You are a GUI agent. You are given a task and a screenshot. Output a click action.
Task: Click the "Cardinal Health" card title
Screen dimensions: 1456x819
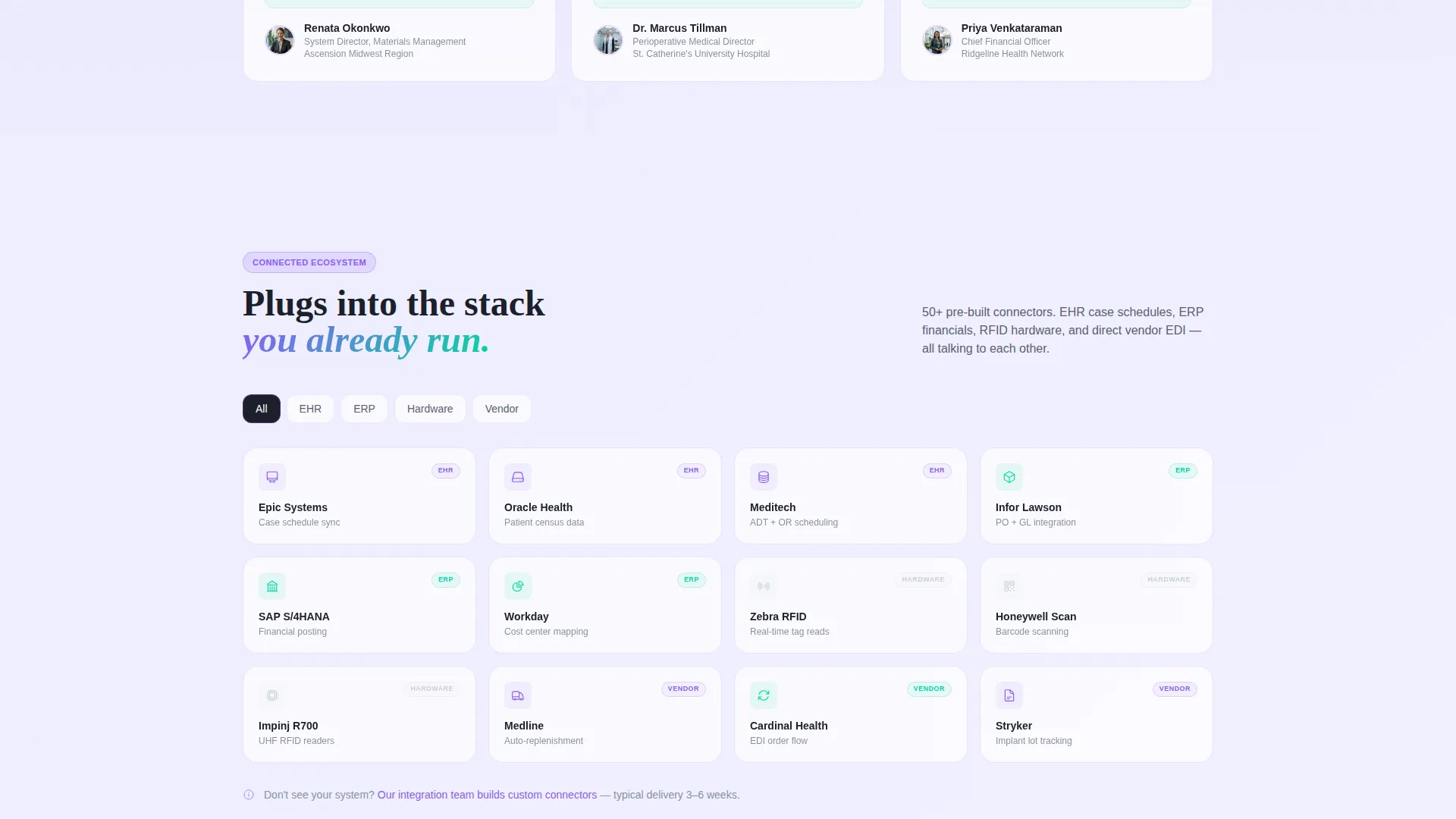click(x=789, y=726)
